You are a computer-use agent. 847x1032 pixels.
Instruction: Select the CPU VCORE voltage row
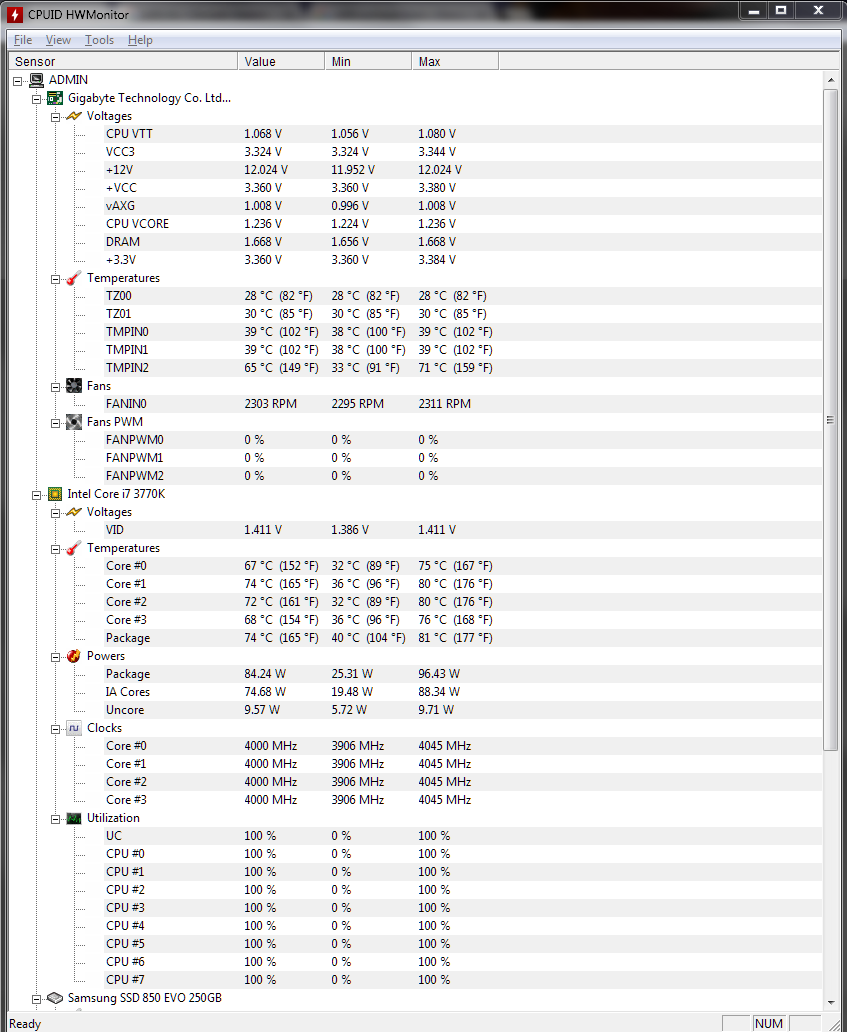tap(415, 224)
